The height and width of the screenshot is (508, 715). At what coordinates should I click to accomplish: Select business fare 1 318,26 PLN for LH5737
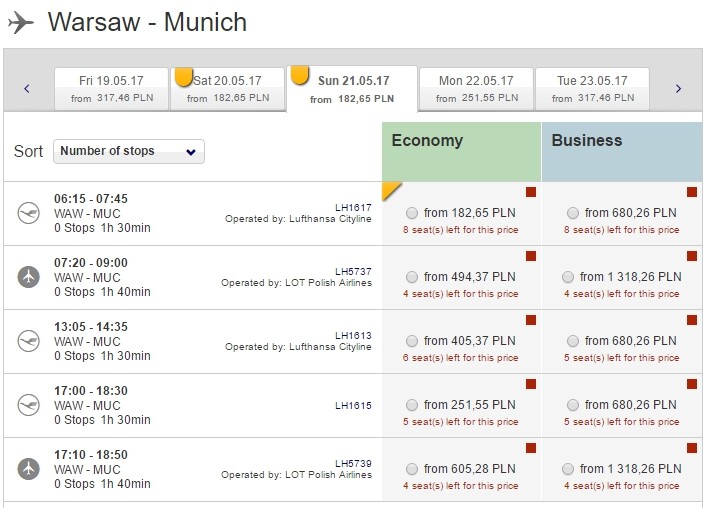[568, 277]
